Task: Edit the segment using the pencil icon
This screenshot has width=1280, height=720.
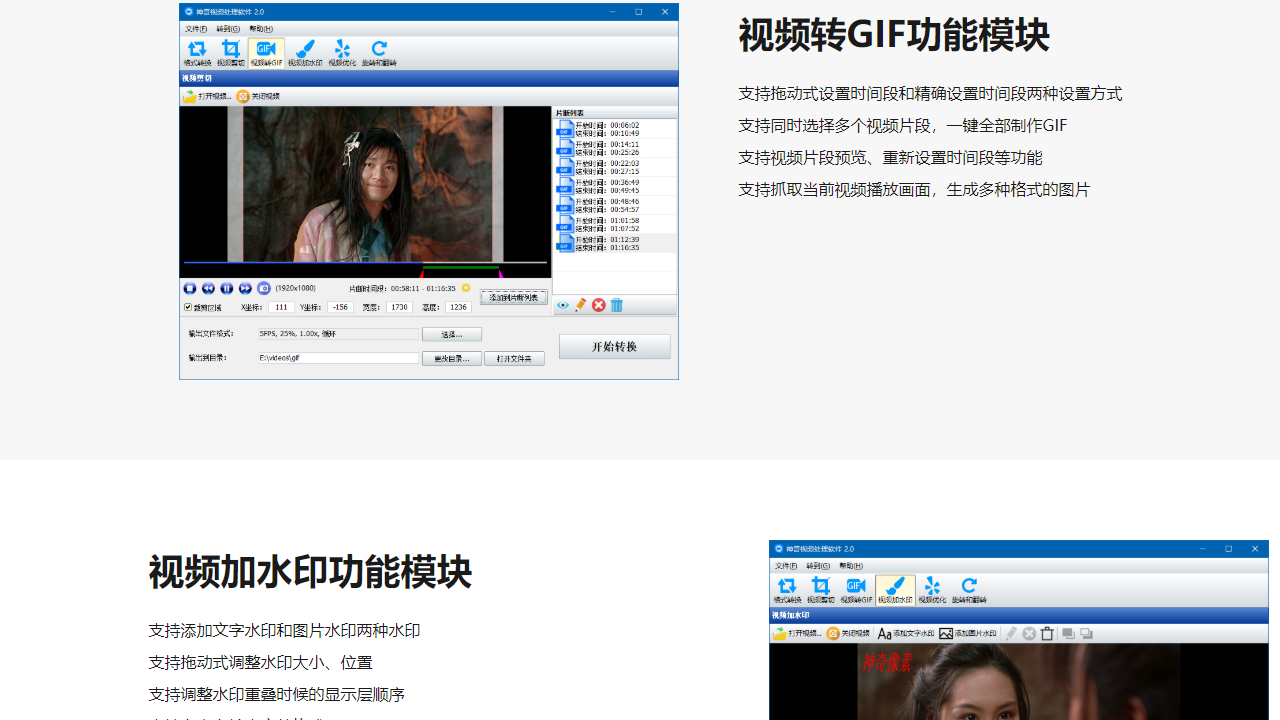Action: click(x=581, y=305)
